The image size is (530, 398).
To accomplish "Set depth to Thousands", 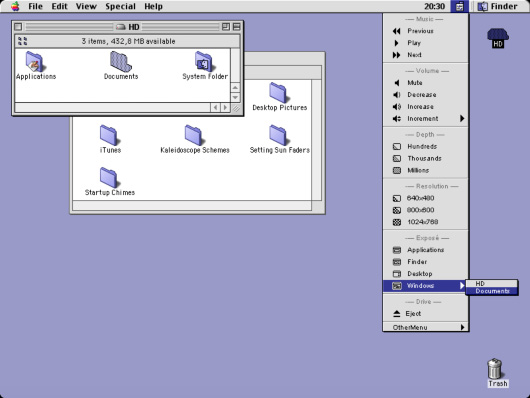I will click(x=426, y=158).
